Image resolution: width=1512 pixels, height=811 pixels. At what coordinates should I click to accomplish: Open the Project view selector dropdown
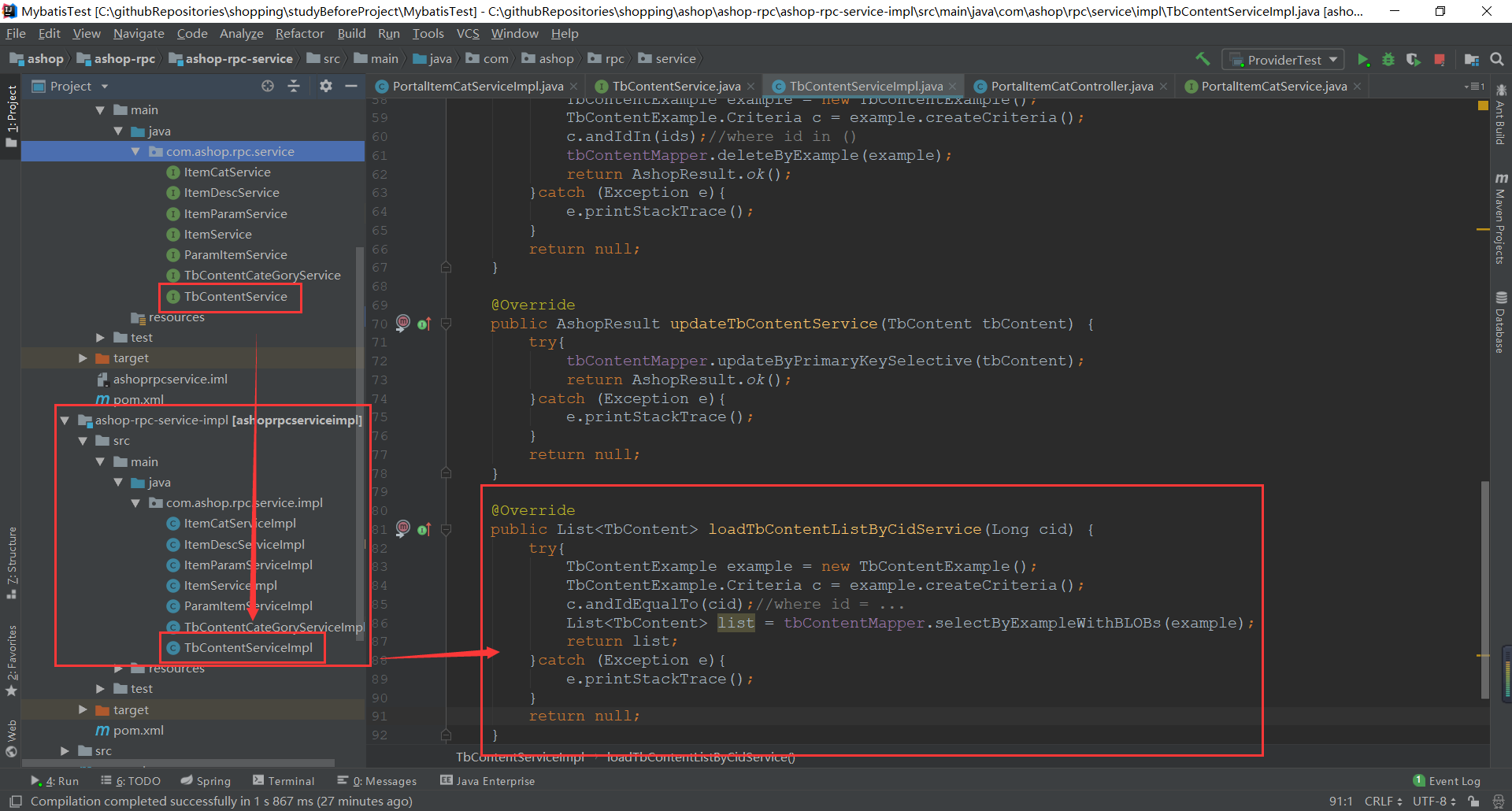[70, 86]
